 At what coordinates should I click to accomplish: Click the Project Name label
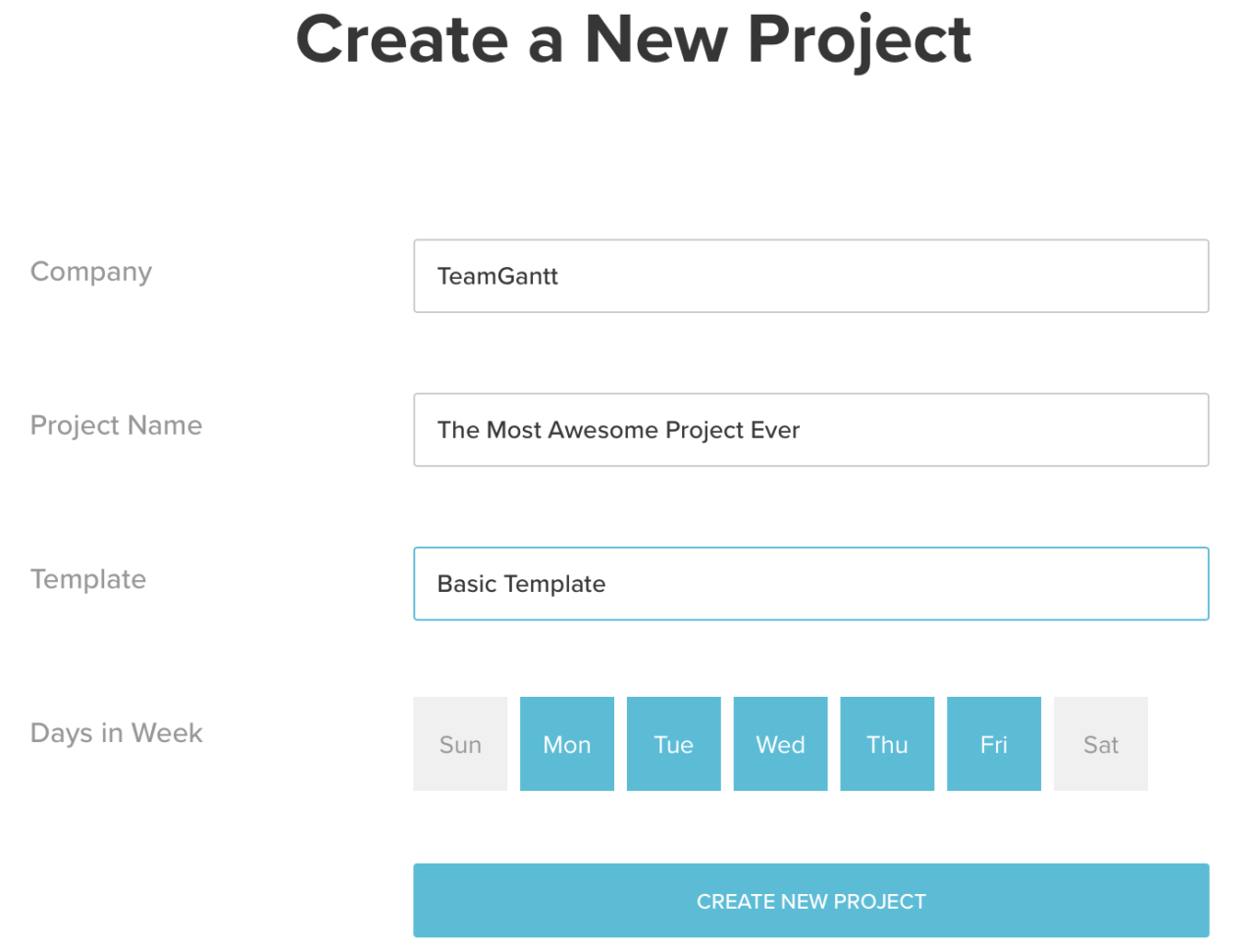click(x=116, y=425)
